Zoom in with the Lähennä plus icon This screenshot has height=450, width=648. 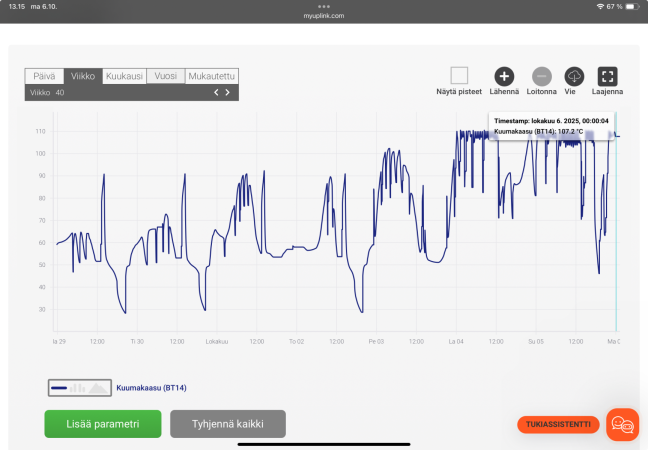pyautogui.click(x=504, y=76)
